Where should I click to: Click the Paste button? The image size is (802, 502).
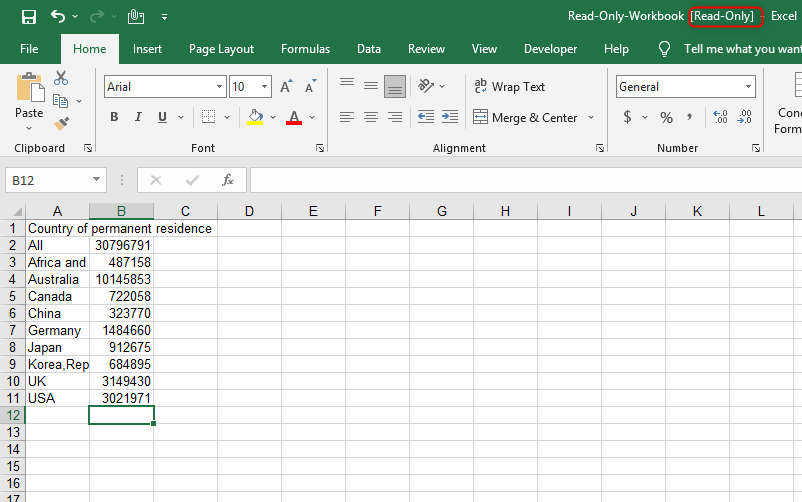29,98
